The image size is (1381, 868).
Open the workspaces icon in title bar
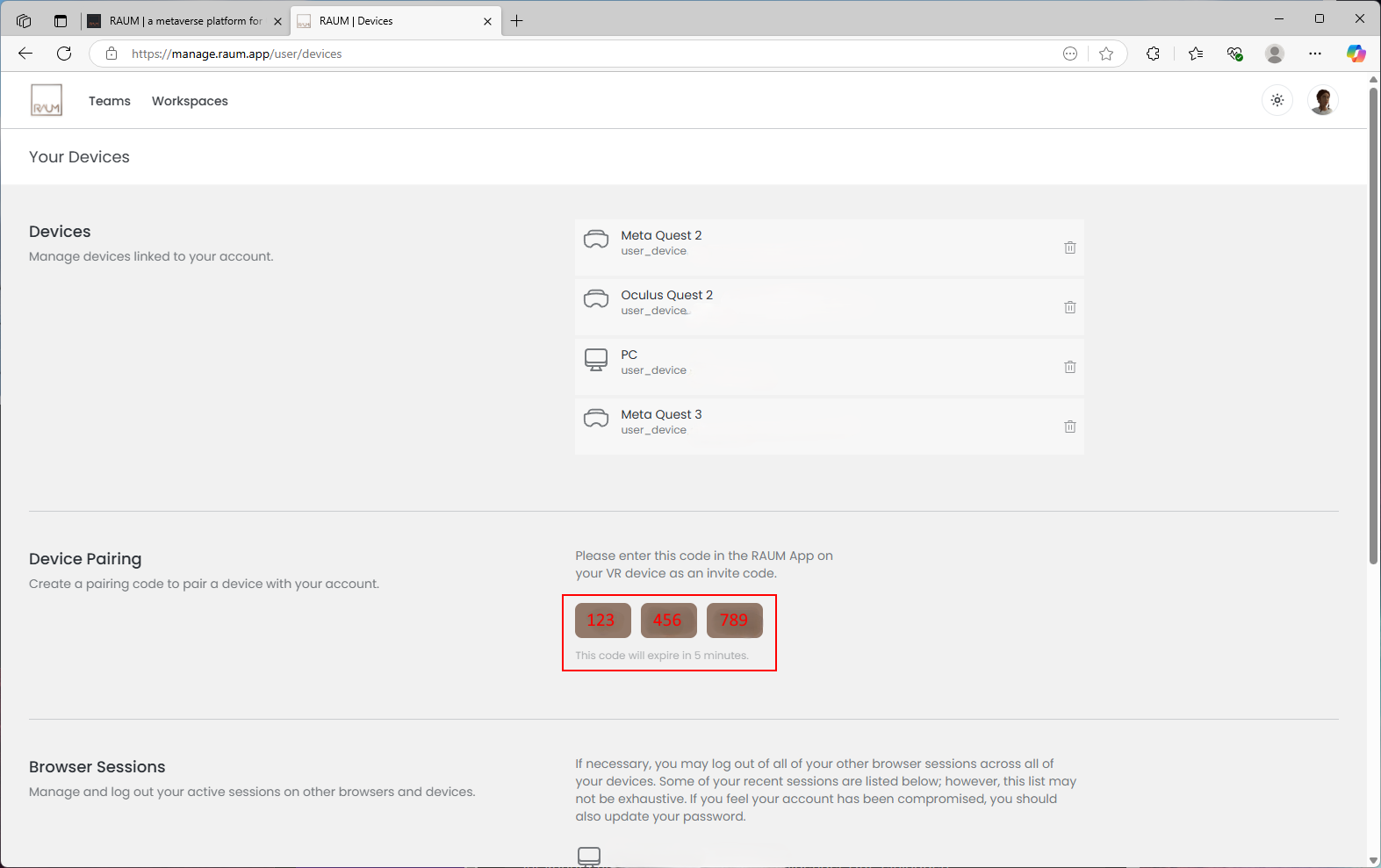click(24, 21)
